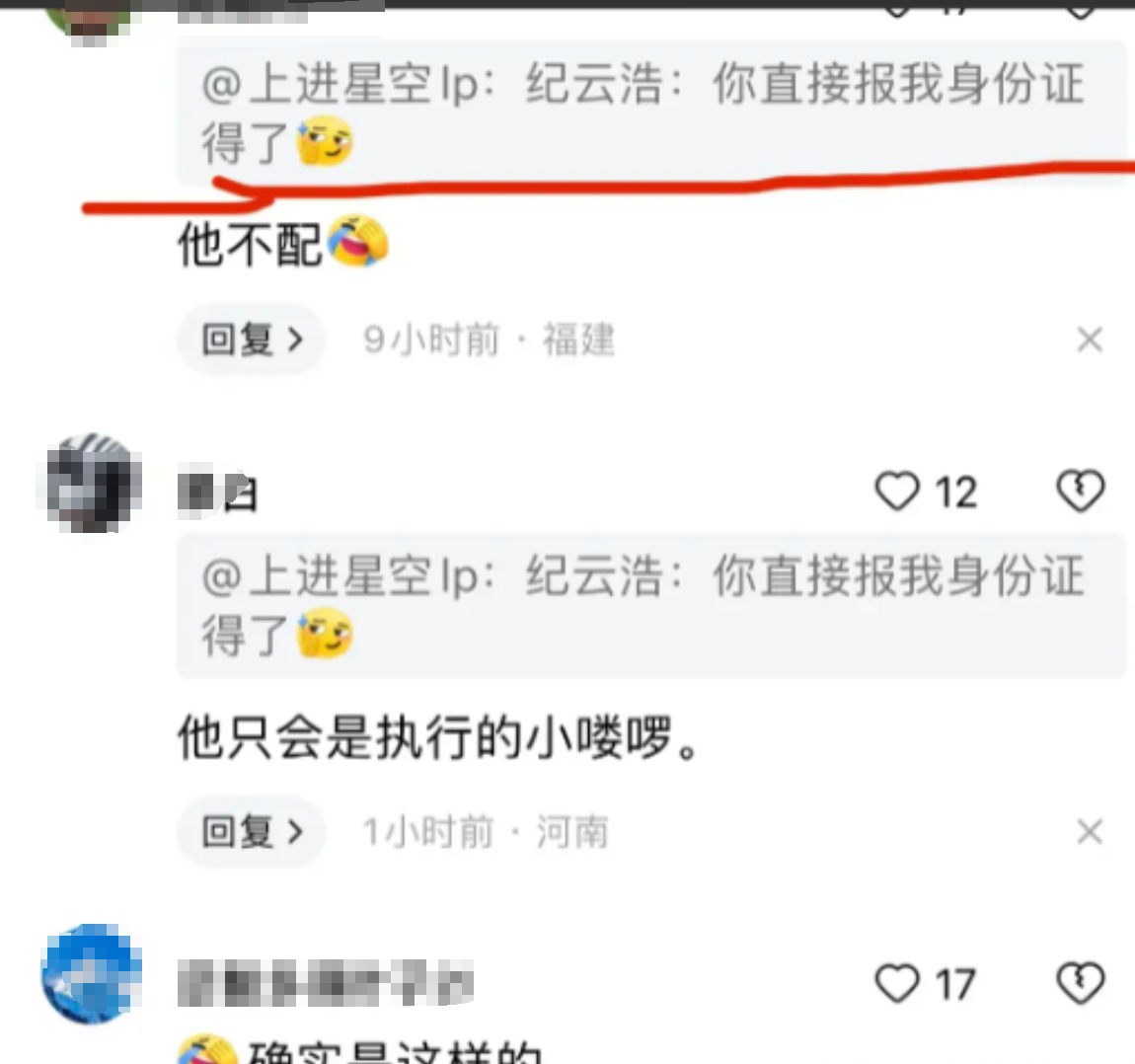This screenshot has width=1135, height=1064.
Task: View profile of blue pixelated avatar
Action: coord(91,974)
